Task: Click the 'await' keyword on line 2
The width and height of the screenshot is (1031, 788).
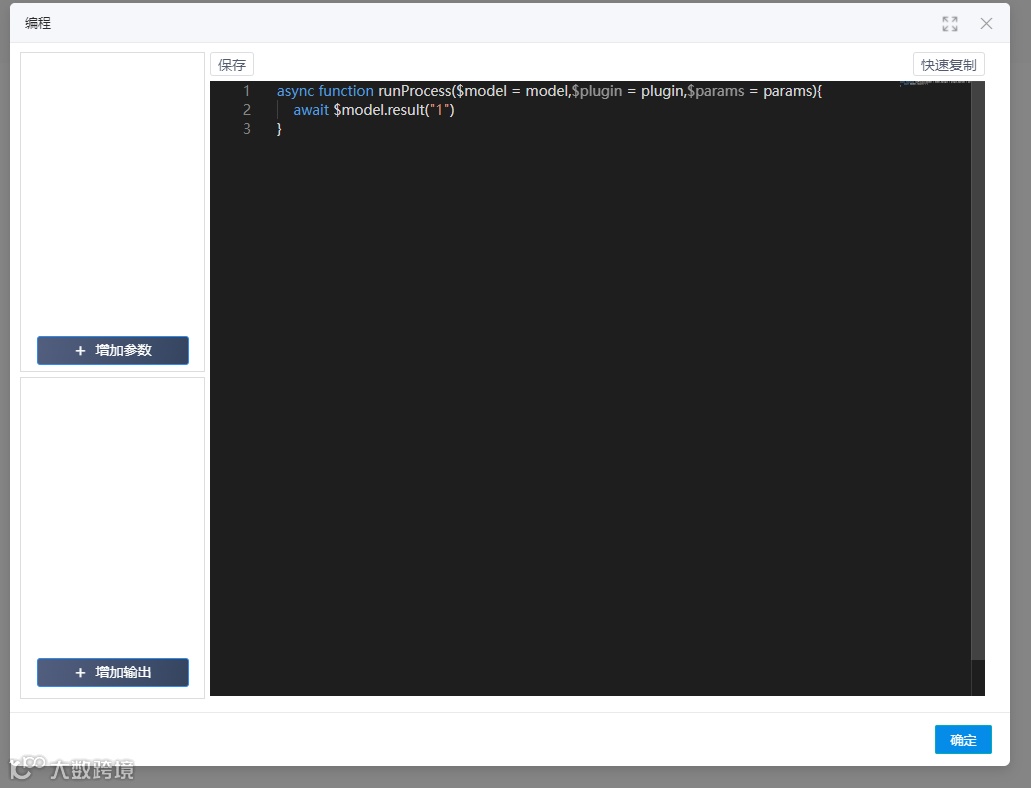Action: click(x=310, y=110)
